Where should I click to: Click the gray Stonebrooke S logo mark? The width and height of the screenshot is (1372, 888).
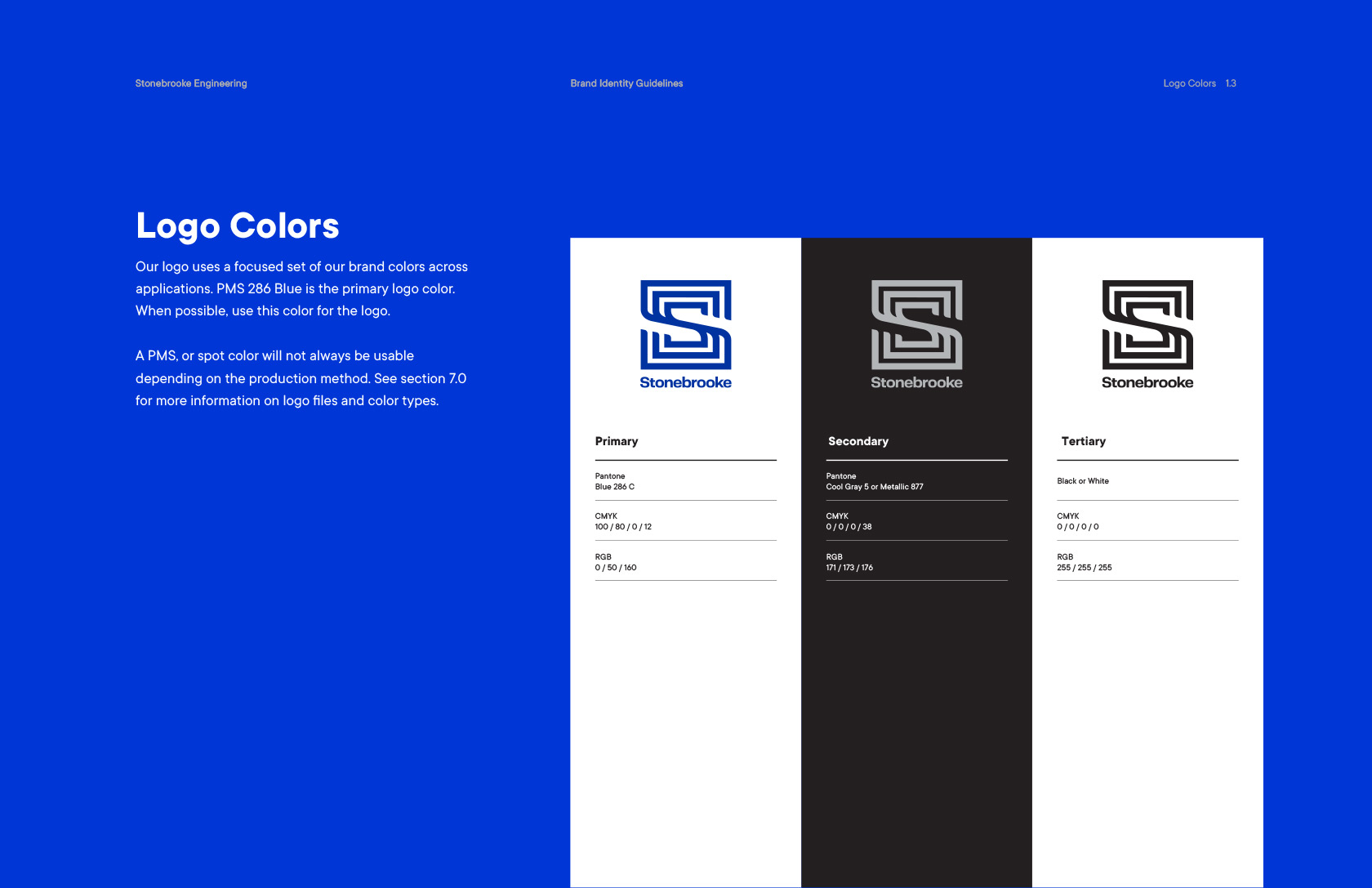point(917,324)
